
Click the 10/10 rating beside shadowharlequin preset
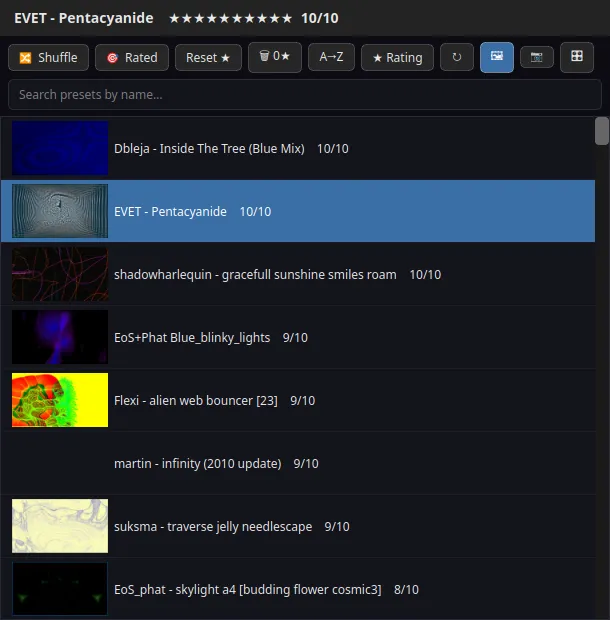[425, 274]
